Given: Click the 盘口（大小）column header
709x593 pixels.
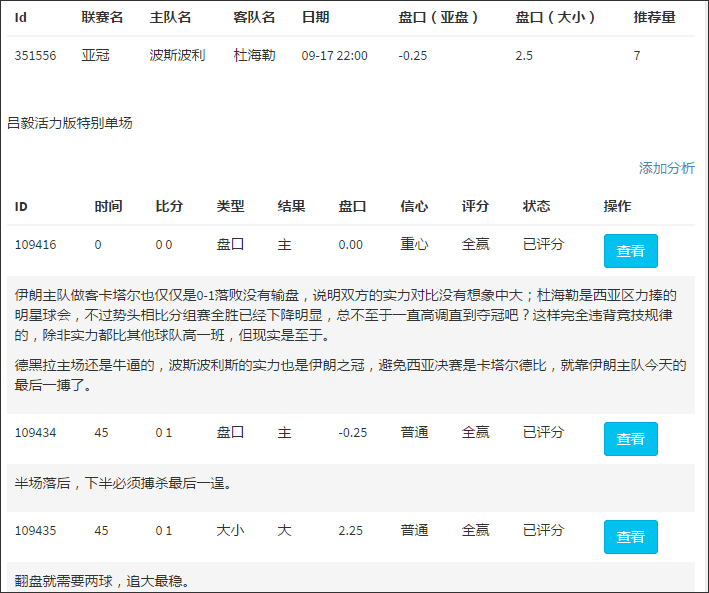Looking at the screenshot, I should click(x=555, y=17).
